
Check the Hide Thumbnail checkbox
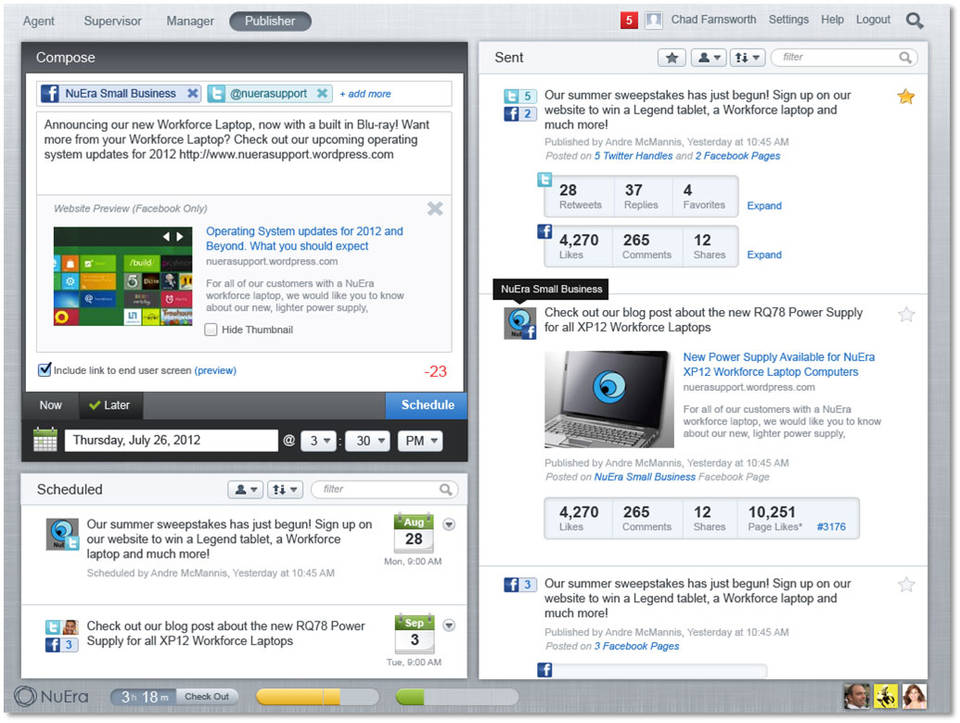211,329
